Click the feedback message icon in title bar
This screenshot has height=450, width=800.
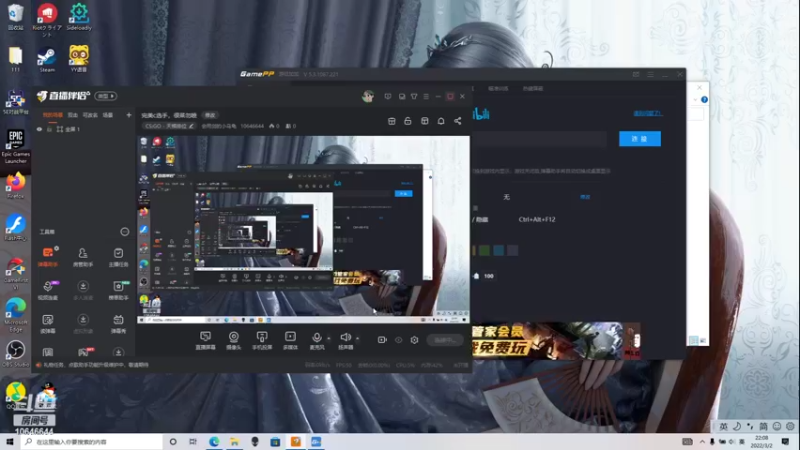click(388, 96)
